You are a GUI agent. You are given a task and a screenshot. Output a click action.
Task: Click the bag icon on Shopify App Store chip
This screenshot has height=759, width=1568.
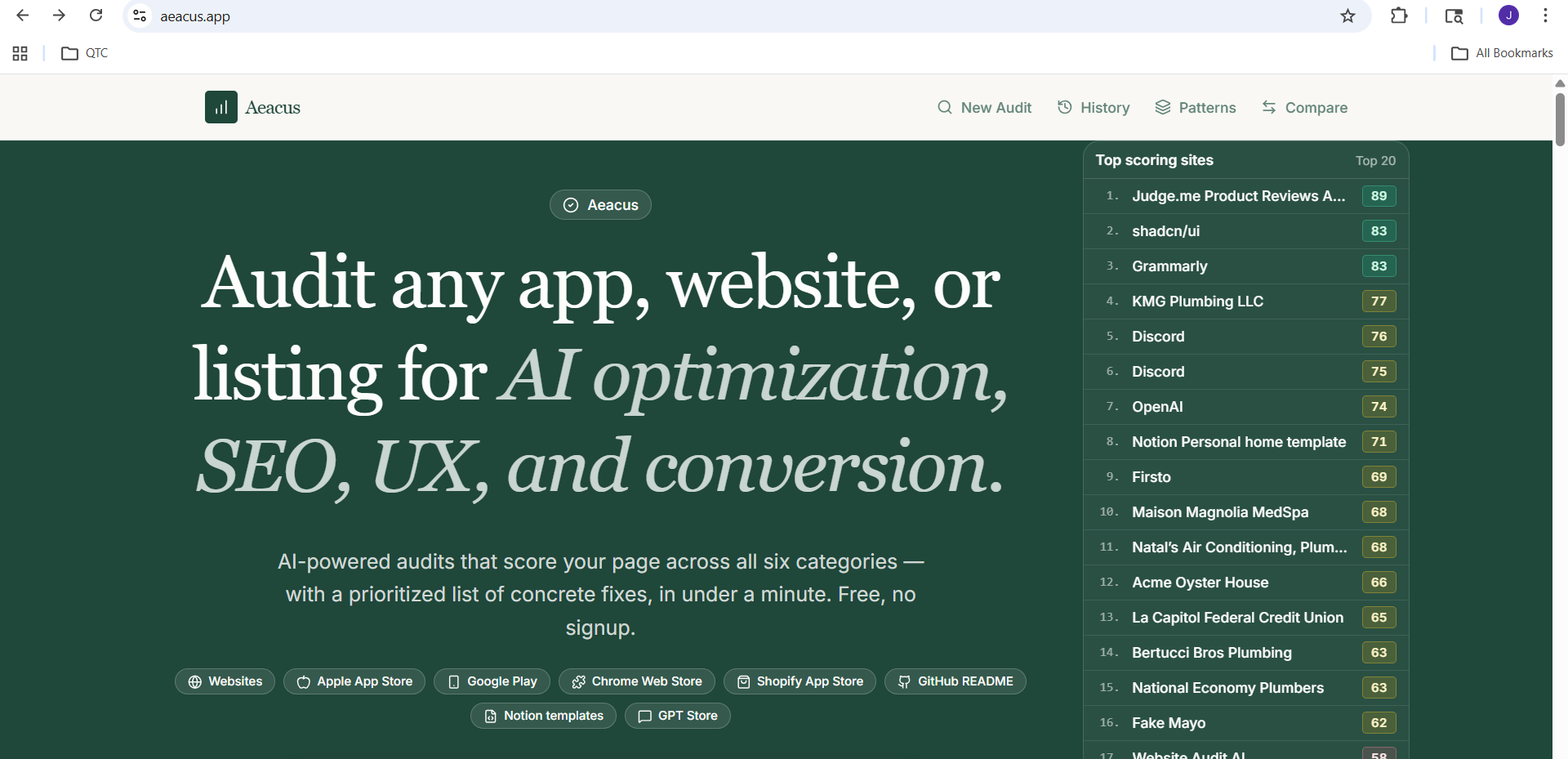pos(744,682)
